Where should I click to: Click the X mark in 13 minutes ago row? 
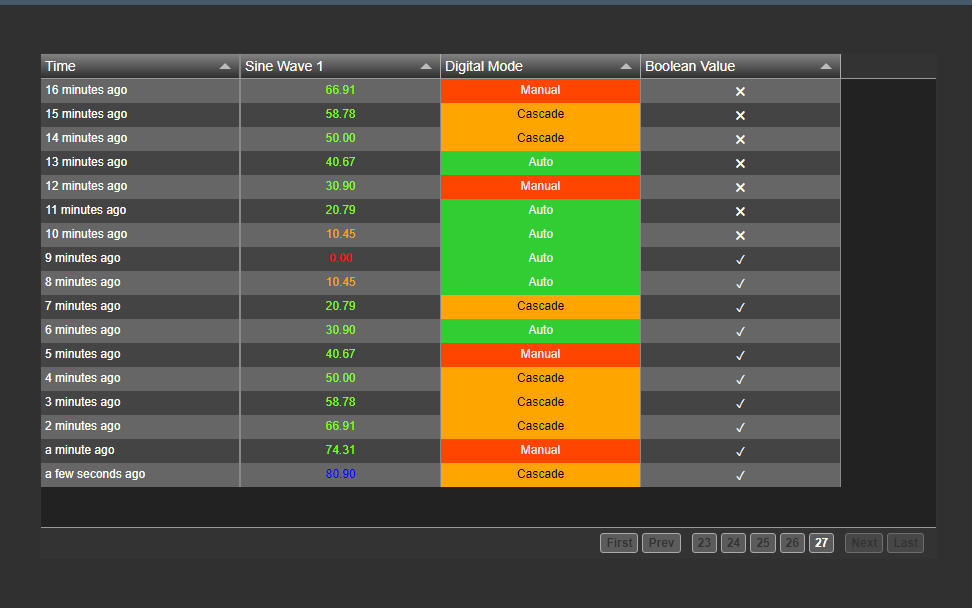[x=740, y=163]
